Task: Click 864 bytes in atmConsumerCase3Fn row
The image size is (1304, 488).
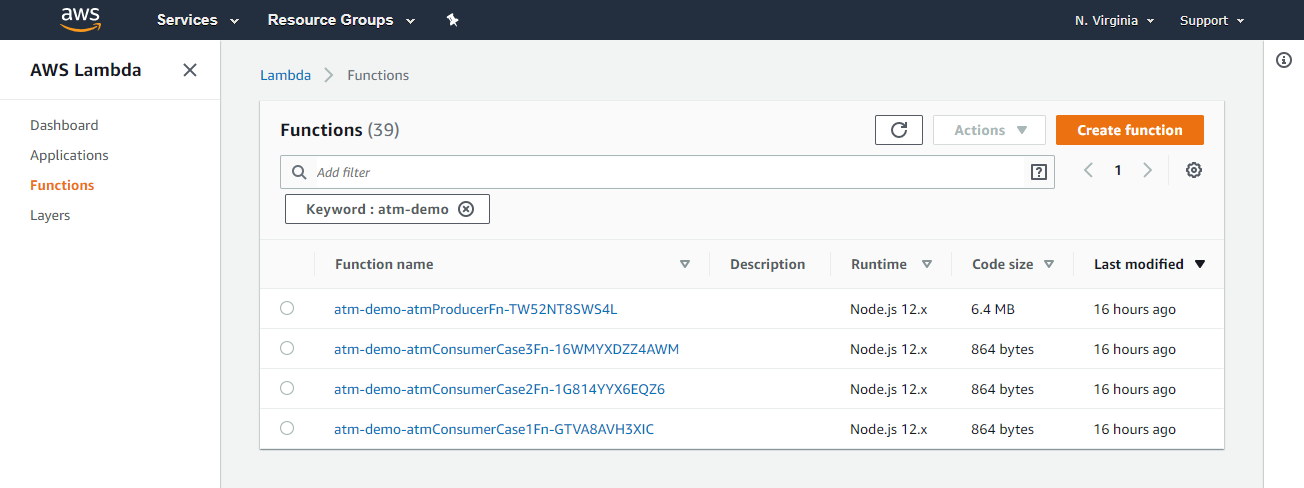Action: tap(1003, 349)
